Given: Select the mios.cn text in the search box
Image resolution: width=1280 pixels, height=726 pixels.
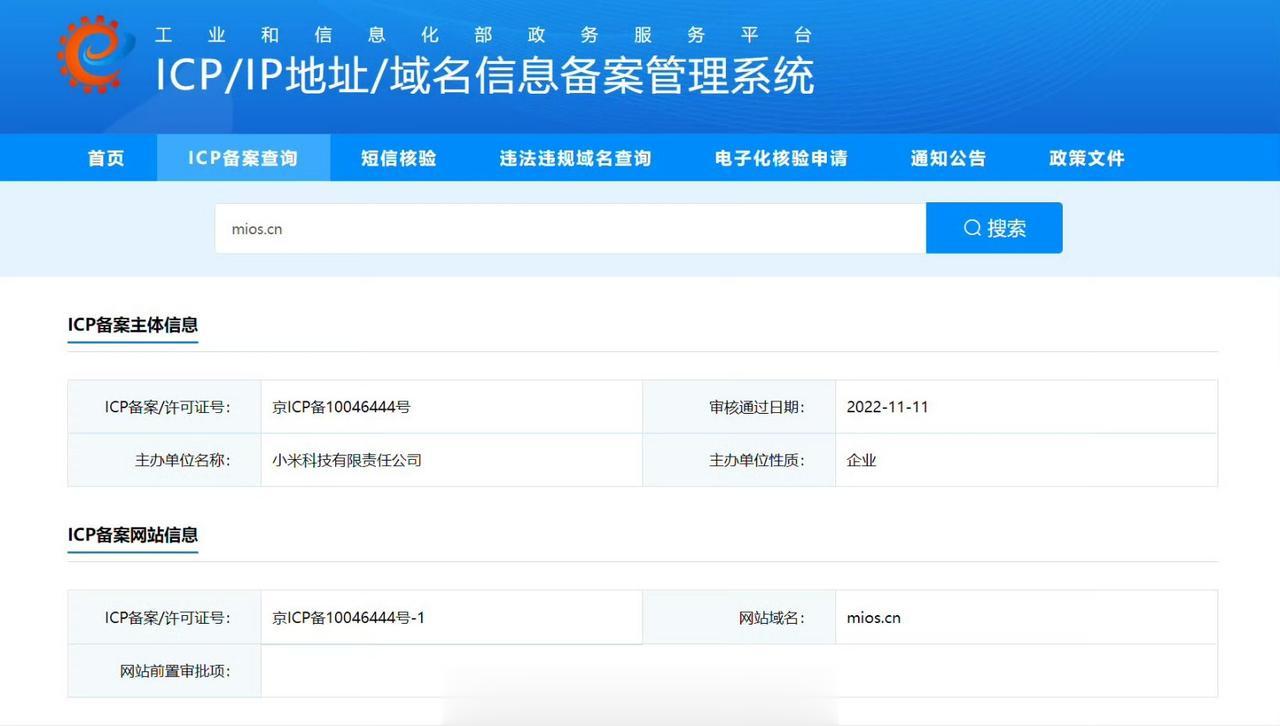Looking at the screenshot, I should pos(254,228).
